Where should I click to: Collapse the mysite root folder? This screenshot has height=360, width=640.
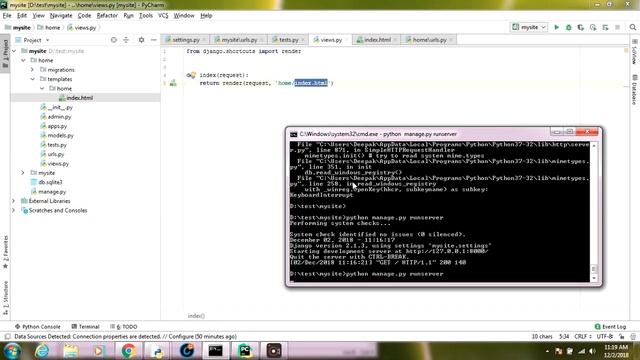point(15,51)
